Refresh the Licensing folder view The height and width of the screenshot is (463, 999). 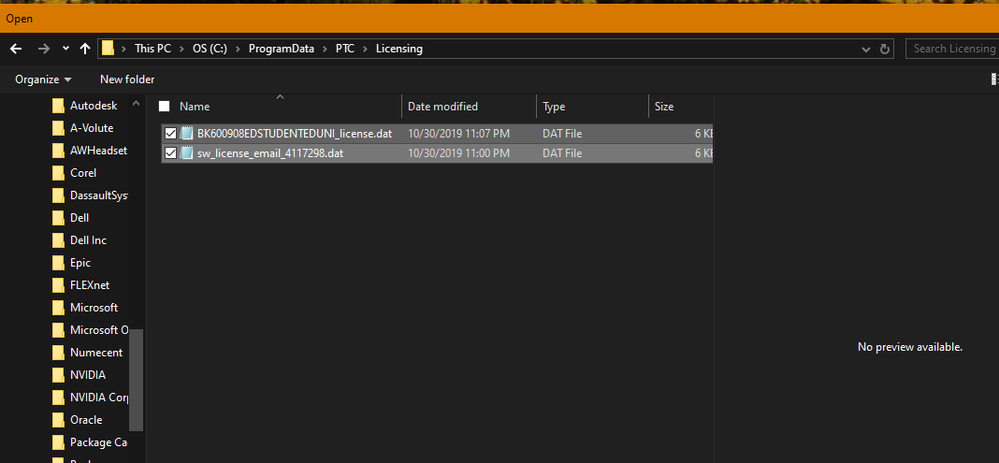pos(884,49)
